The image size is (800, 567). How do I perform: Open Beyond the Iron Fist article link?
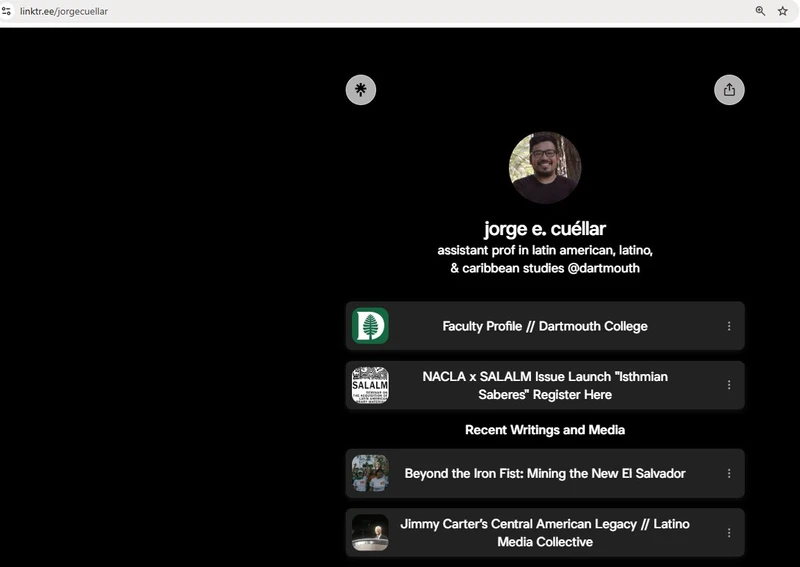click(x=545, y=473)
